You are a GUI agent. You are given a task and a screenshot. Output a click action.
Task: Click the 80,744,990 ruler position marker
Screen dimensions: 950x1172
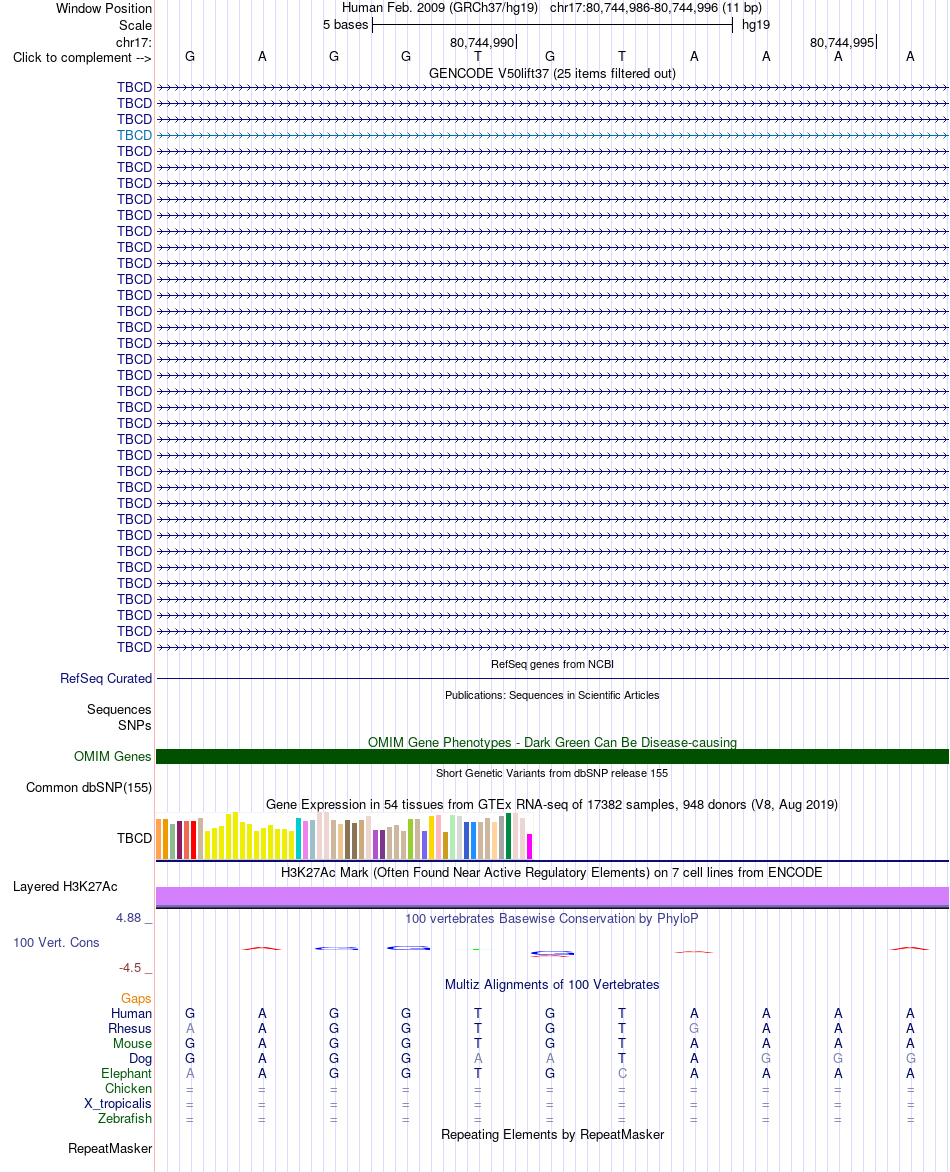[x=482, y=43]
